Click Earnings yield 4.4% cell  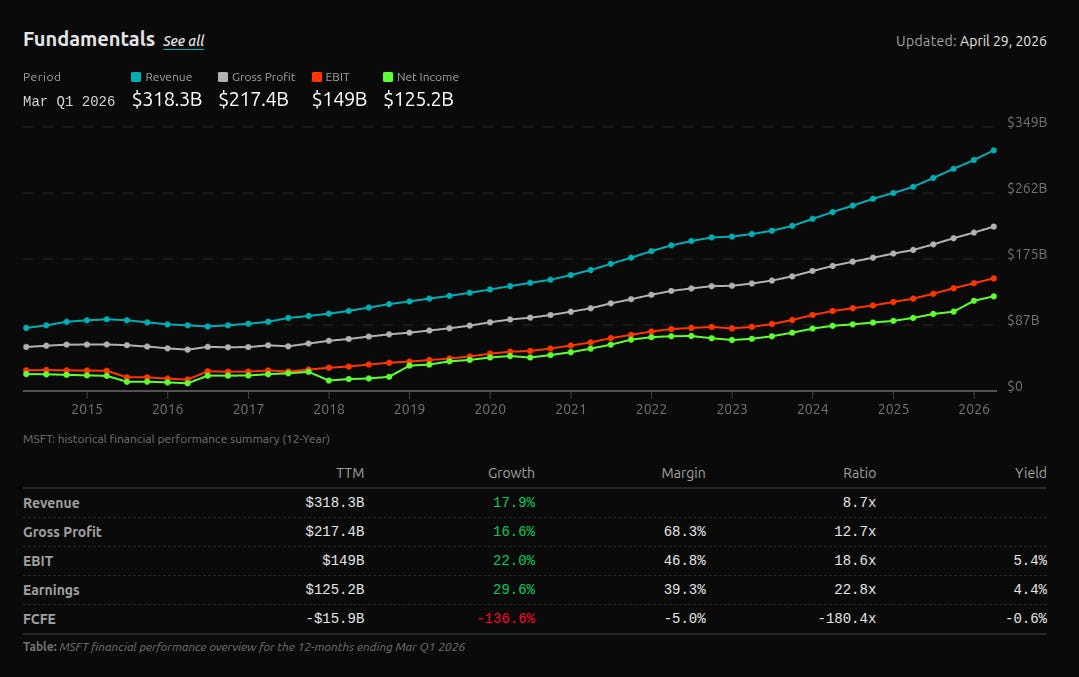click(x=1030, y=590)
